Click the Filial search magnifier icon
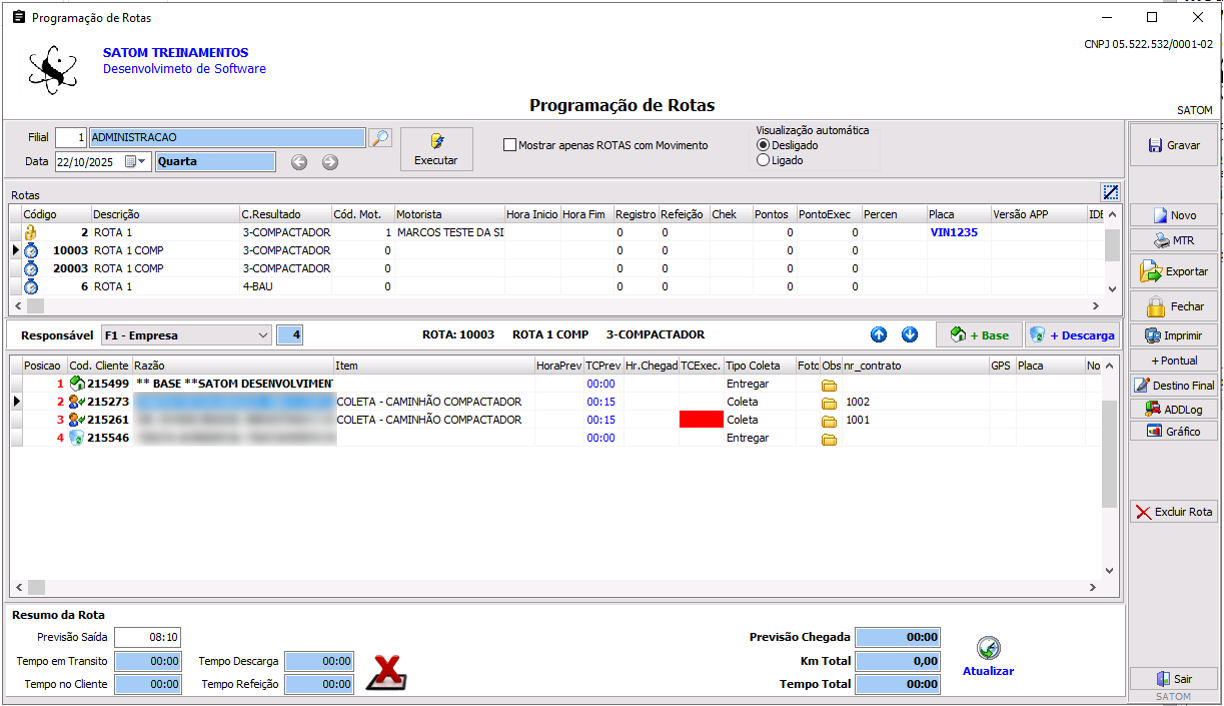 (380, 138)
